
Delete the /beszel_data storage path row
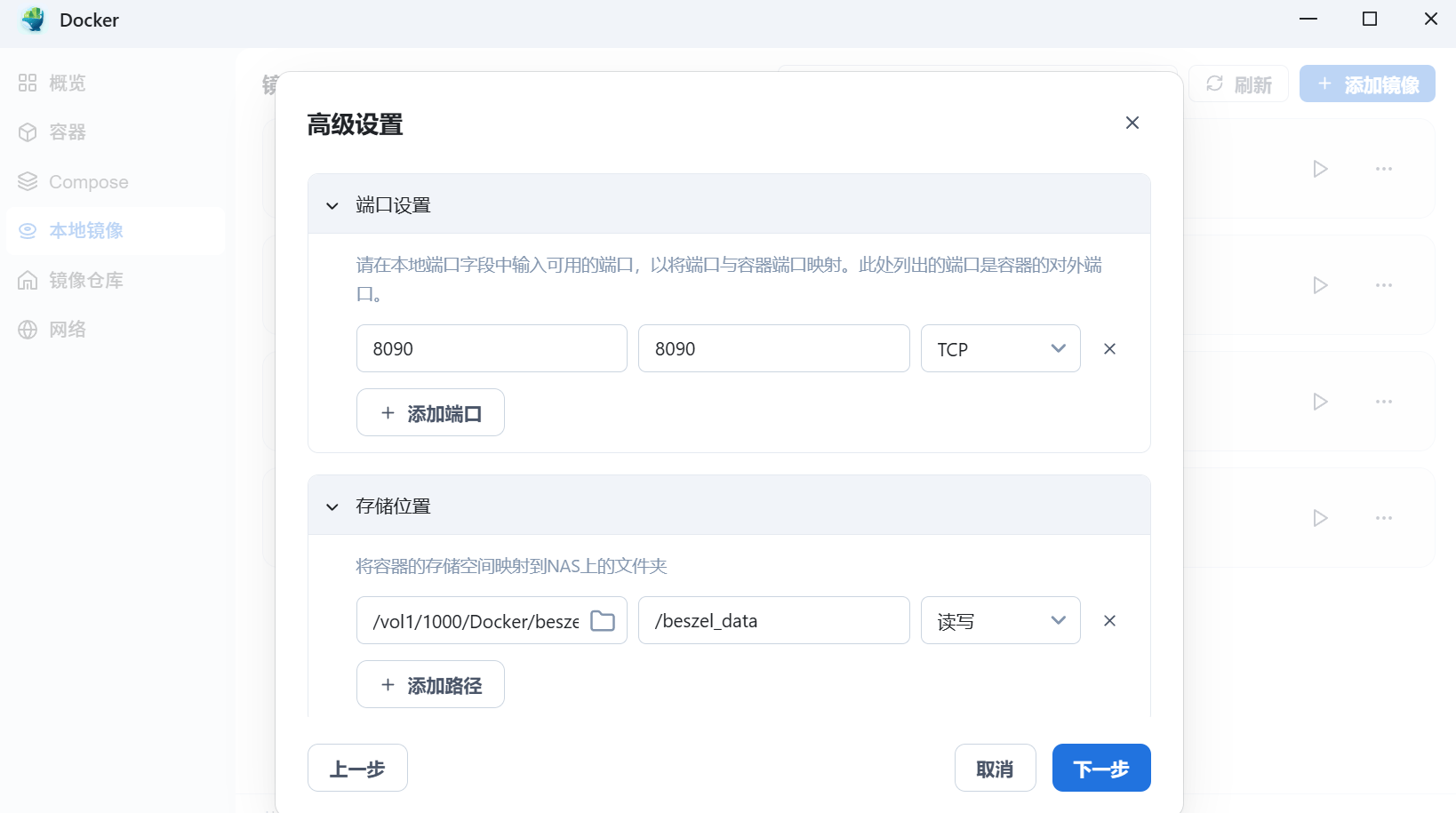1109,621
